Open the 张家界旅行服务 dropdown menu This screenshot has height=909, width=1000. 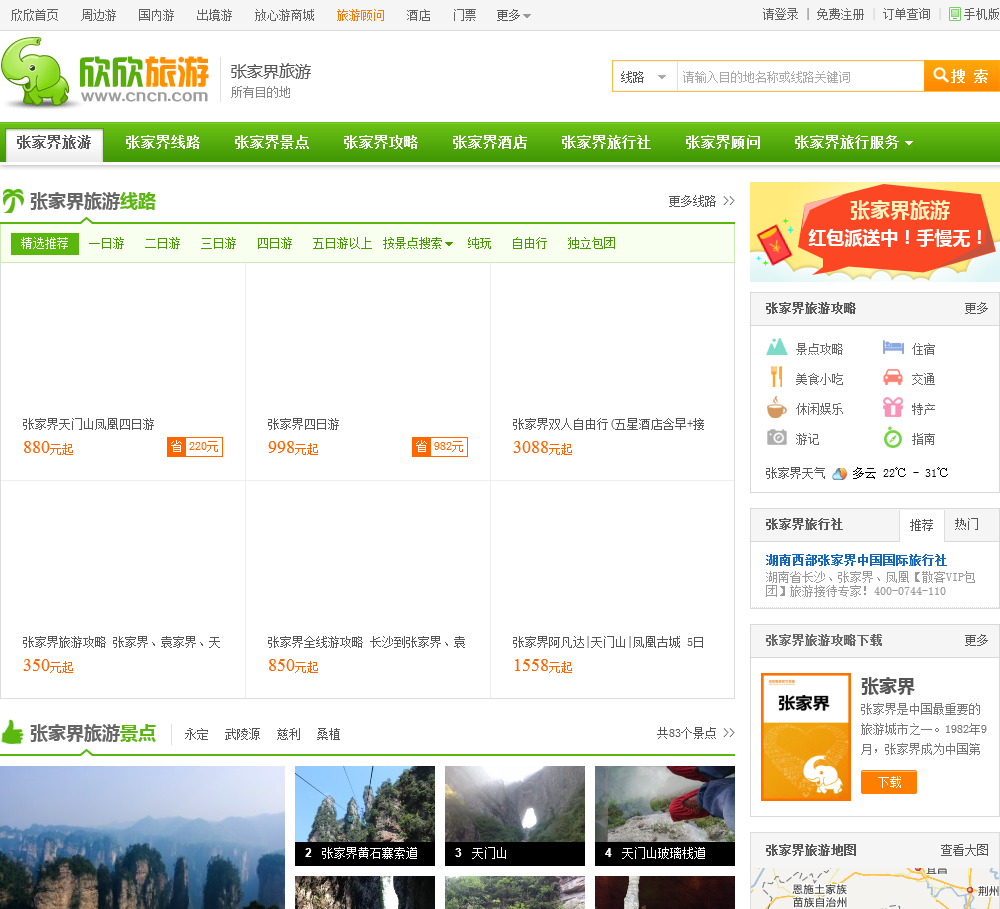click(x=853, y=142)
